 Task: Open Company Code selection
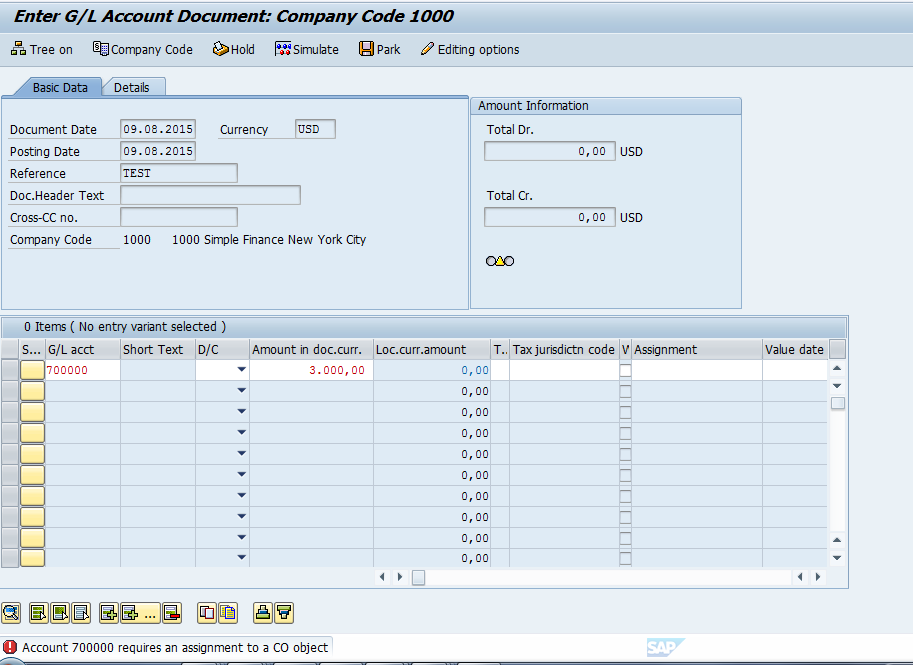[x=143, y=49]
